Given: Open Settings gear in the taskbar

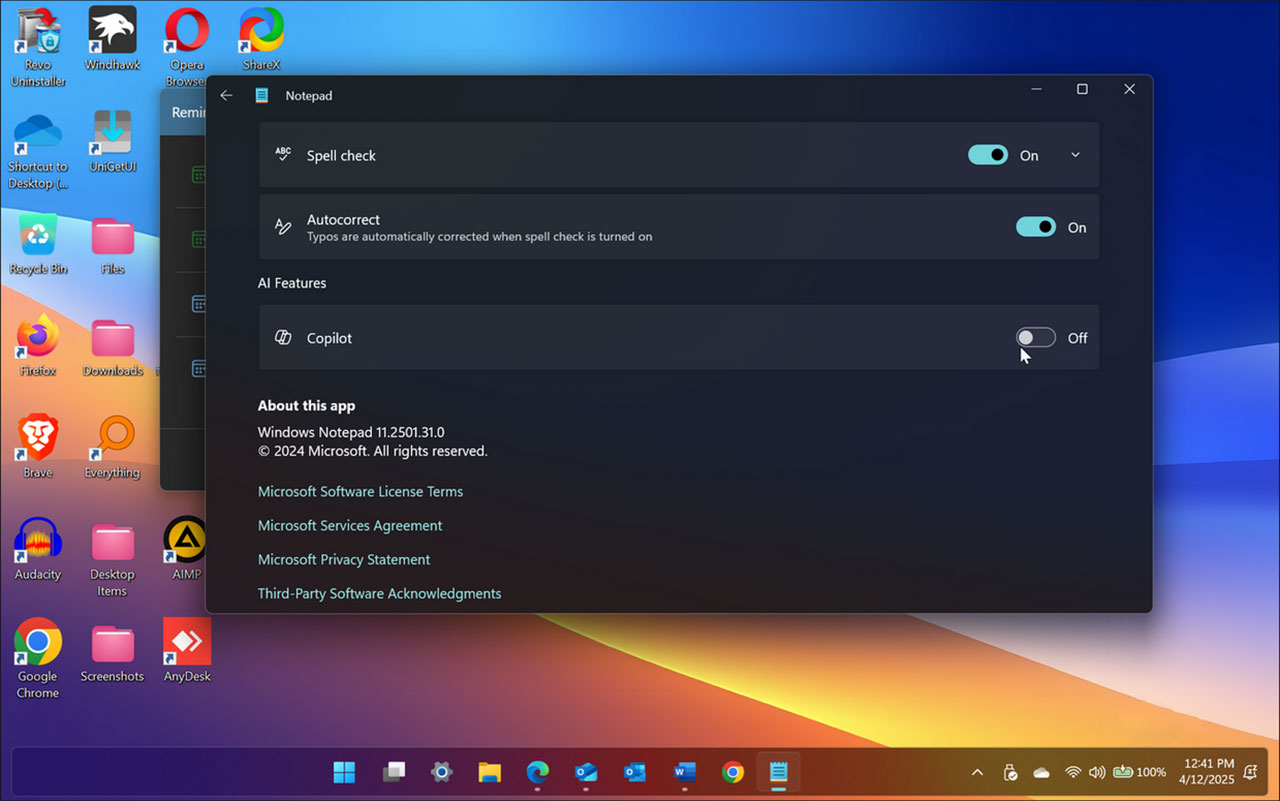Looking at the screenshot, I should tap(441, 772).
